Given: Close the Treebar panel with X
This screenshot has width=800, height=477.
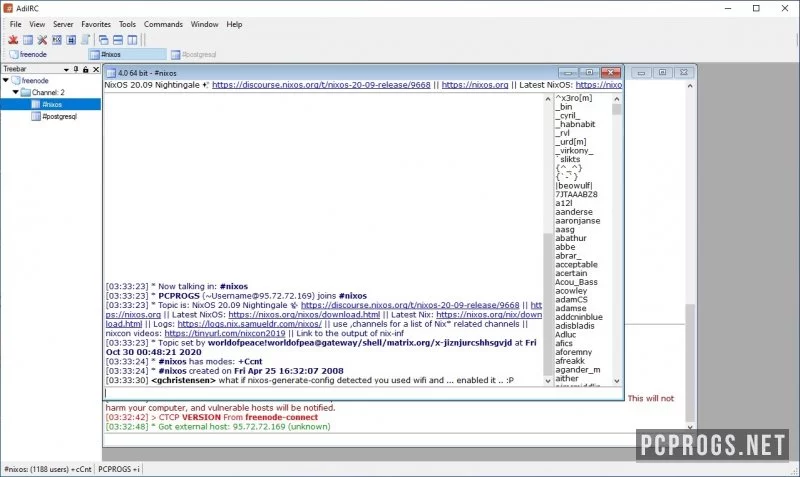Looking at the screenshot, I should click(96, 69).
